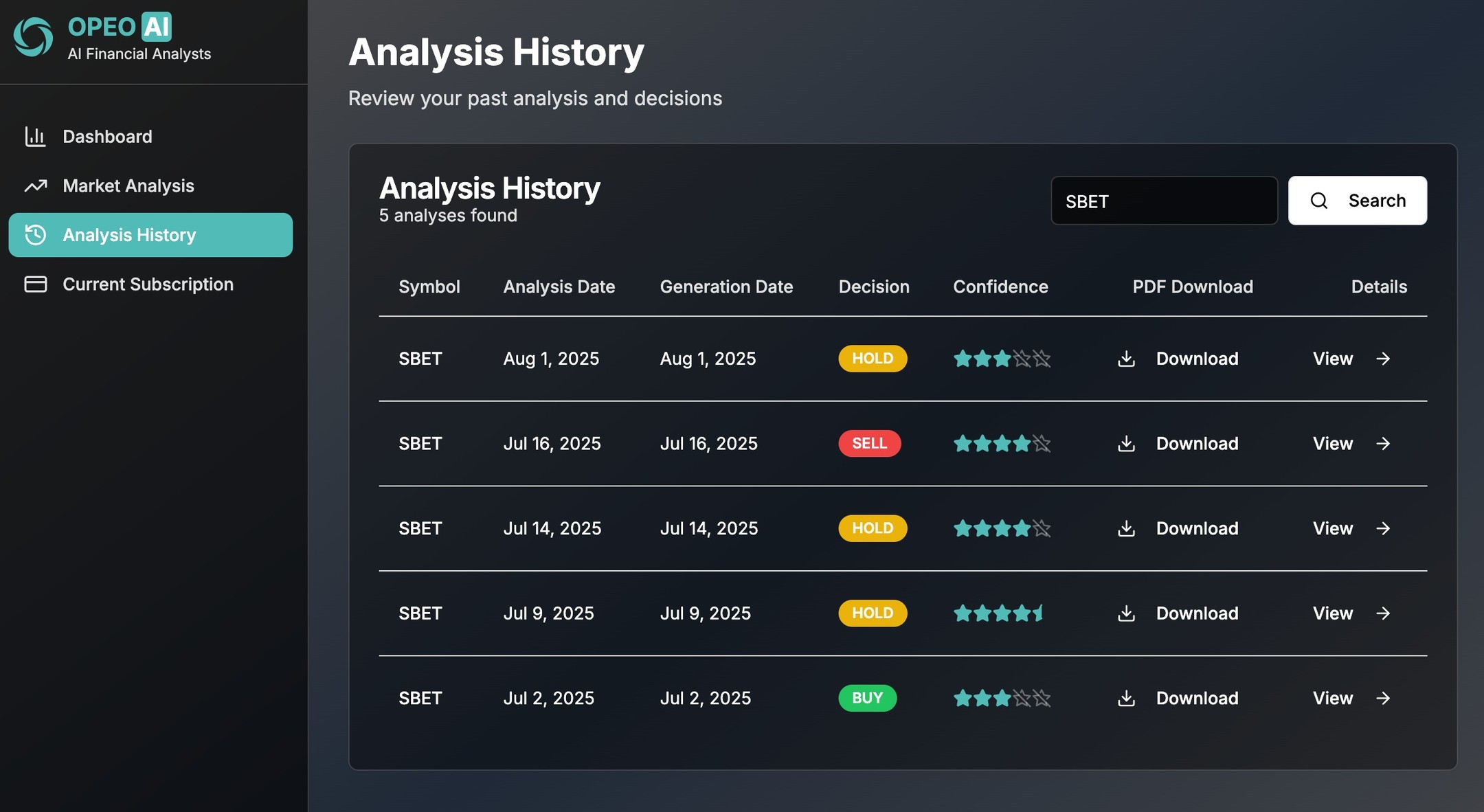Click the SBET search input field
Image resolution: width=1484 pixels, height=812 pixels.
[x=1165, y=201]
